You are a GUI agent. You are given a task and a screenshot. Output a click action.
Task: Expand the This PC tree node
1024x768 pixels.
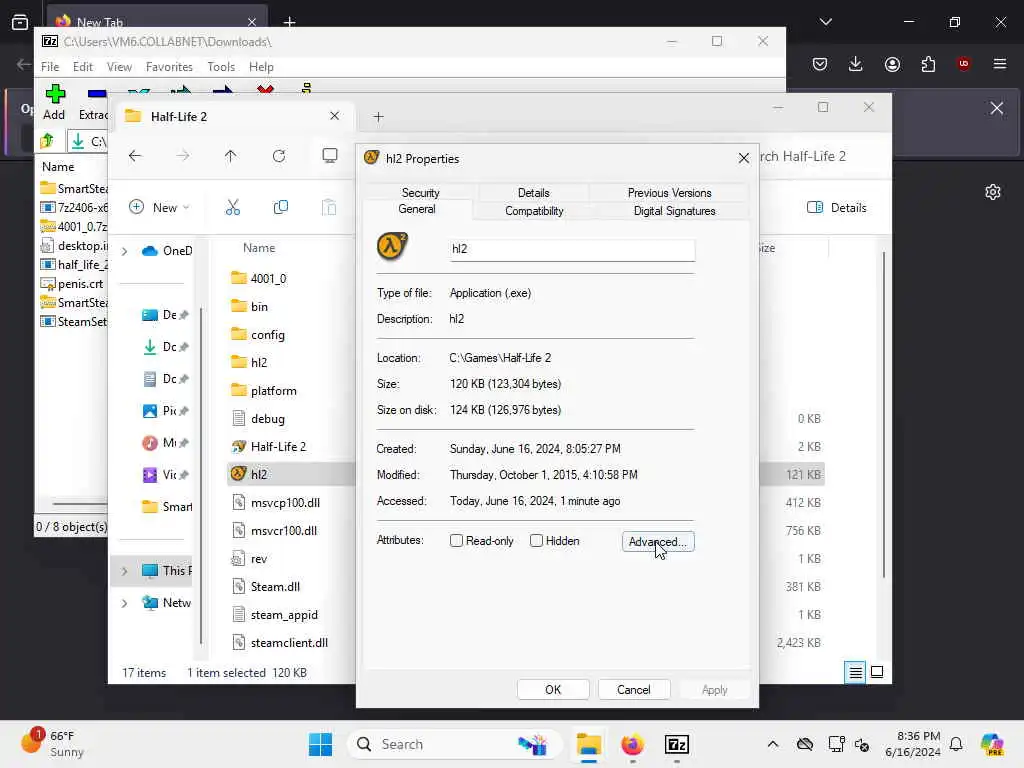click(x=124, y=571)
